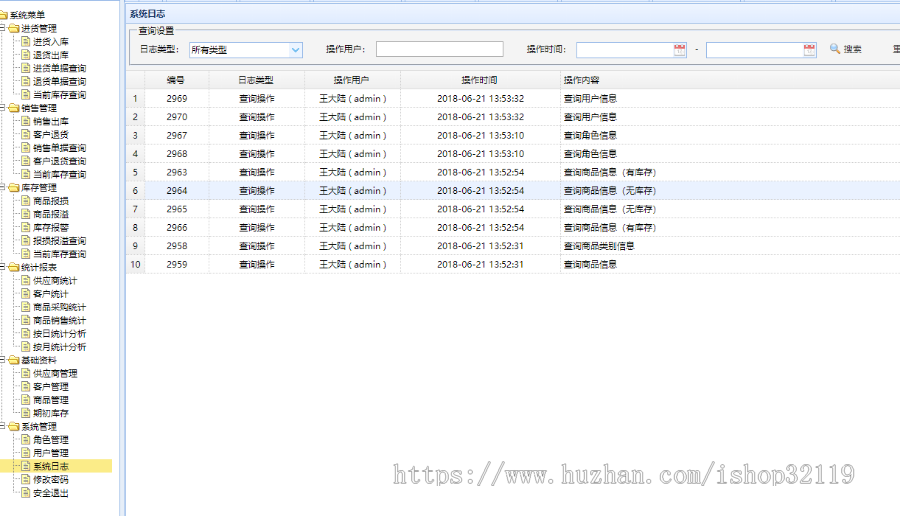The image size is (900, 516).
Task: Click the document icon of 期初库存
Action: click(x=26, y=413)
